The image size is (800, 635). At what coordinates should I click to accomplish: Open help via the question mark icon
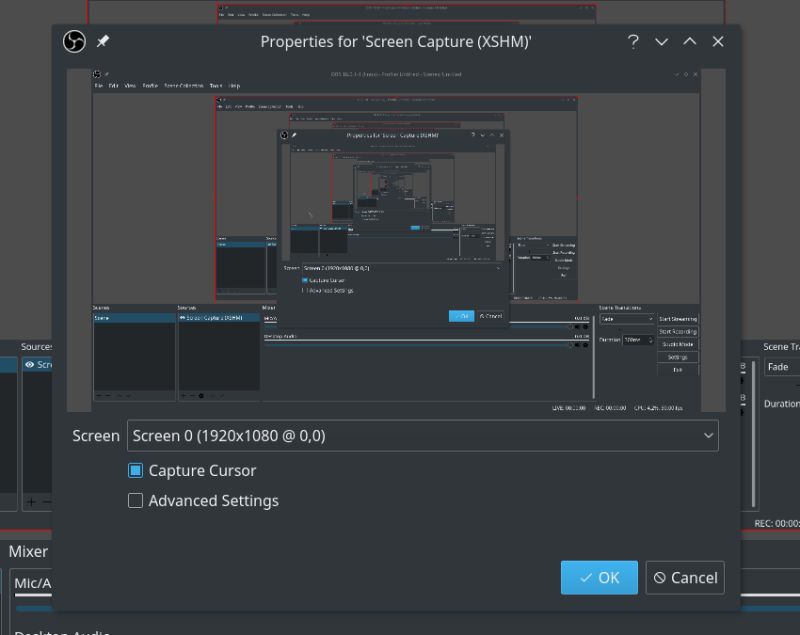click(633, 42)
